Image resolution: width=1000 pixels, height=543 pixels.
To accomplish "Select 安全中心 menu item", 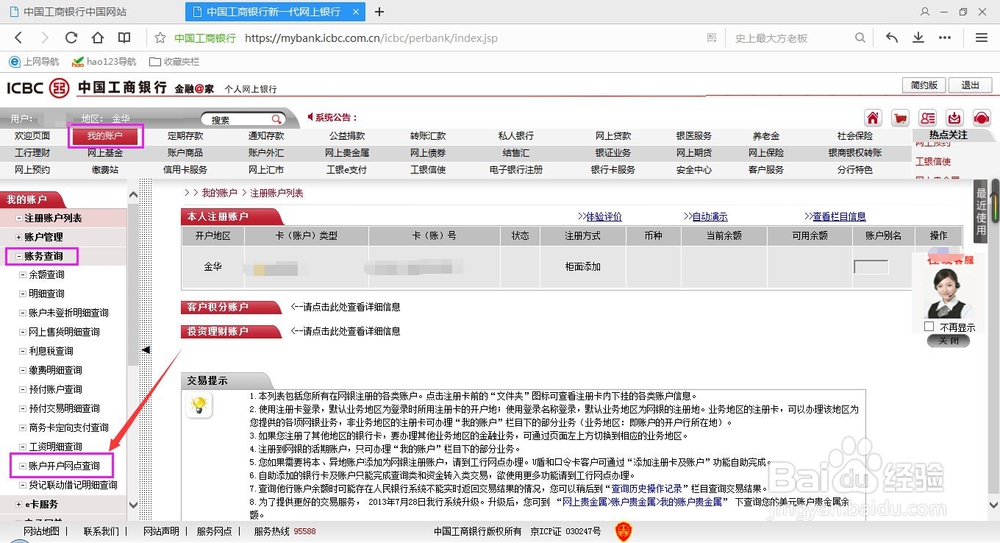I will coord(694,170).
